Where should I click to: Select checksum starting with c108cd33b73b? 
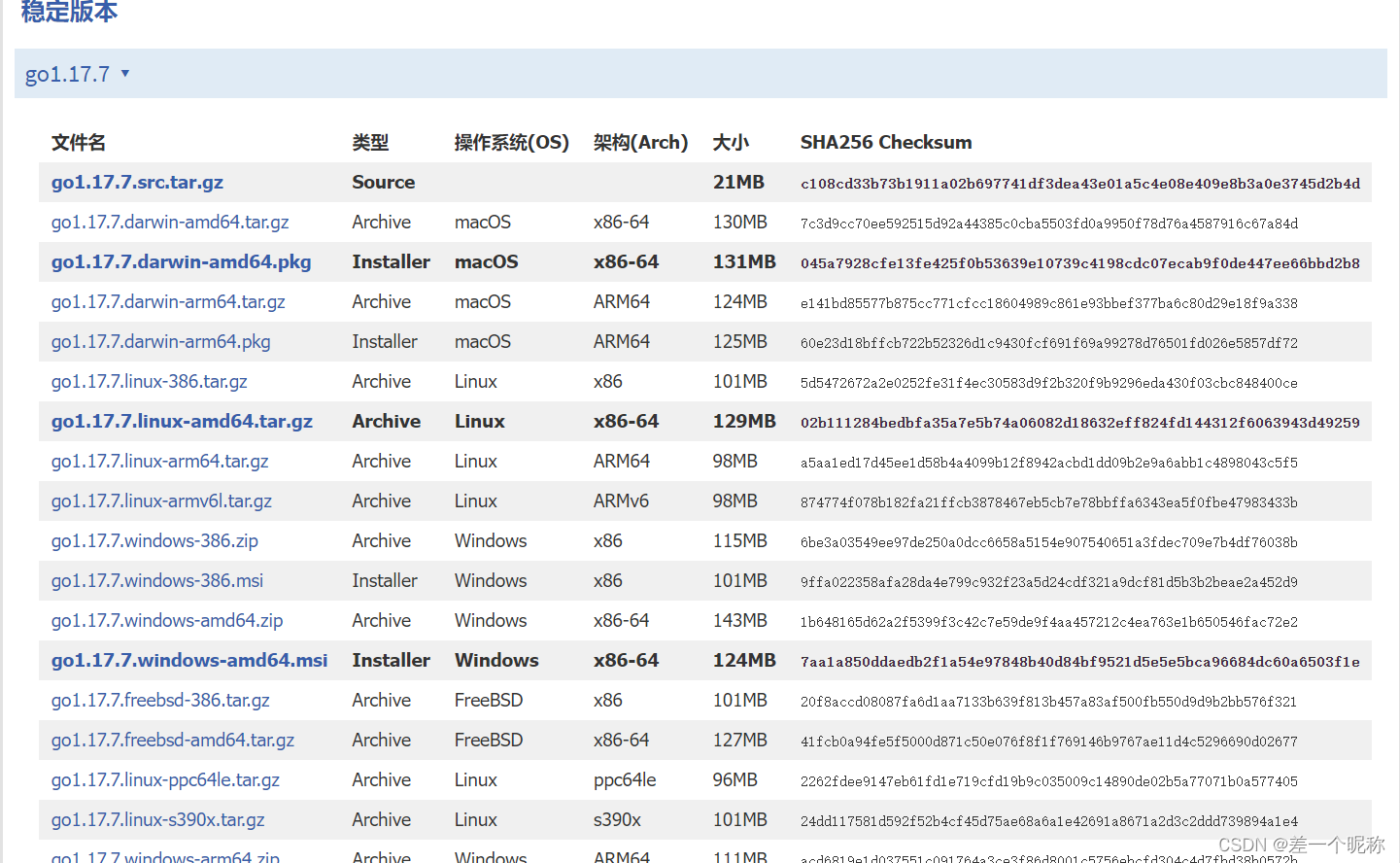coord(1080,184)
